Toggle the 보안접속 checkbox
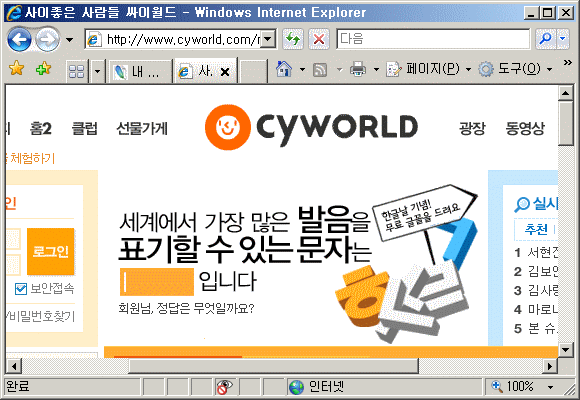The image size is (580, 400). point(21,289)
